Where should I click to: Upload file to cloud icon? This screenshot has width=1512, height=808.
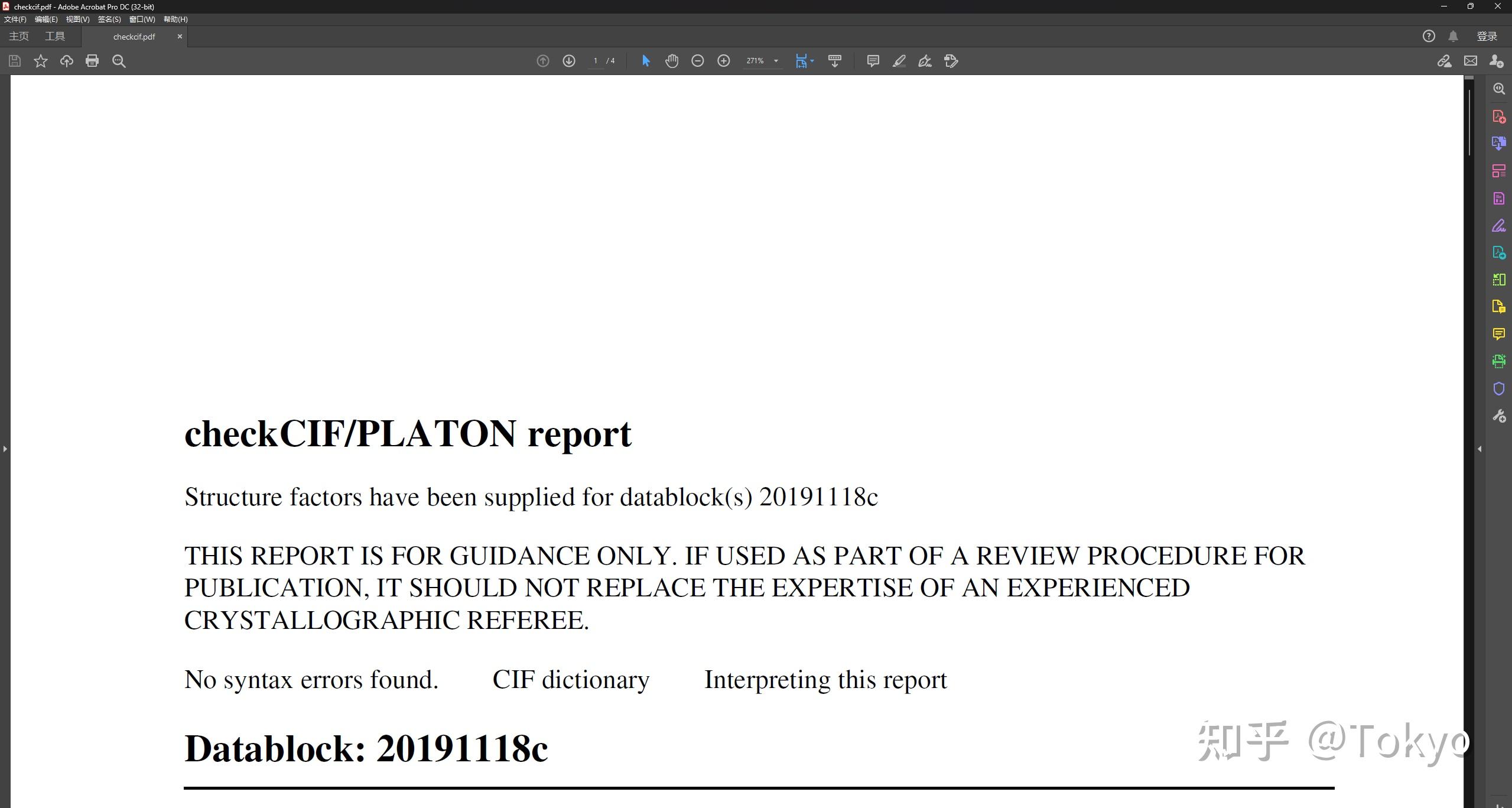[x=66, y=61]
